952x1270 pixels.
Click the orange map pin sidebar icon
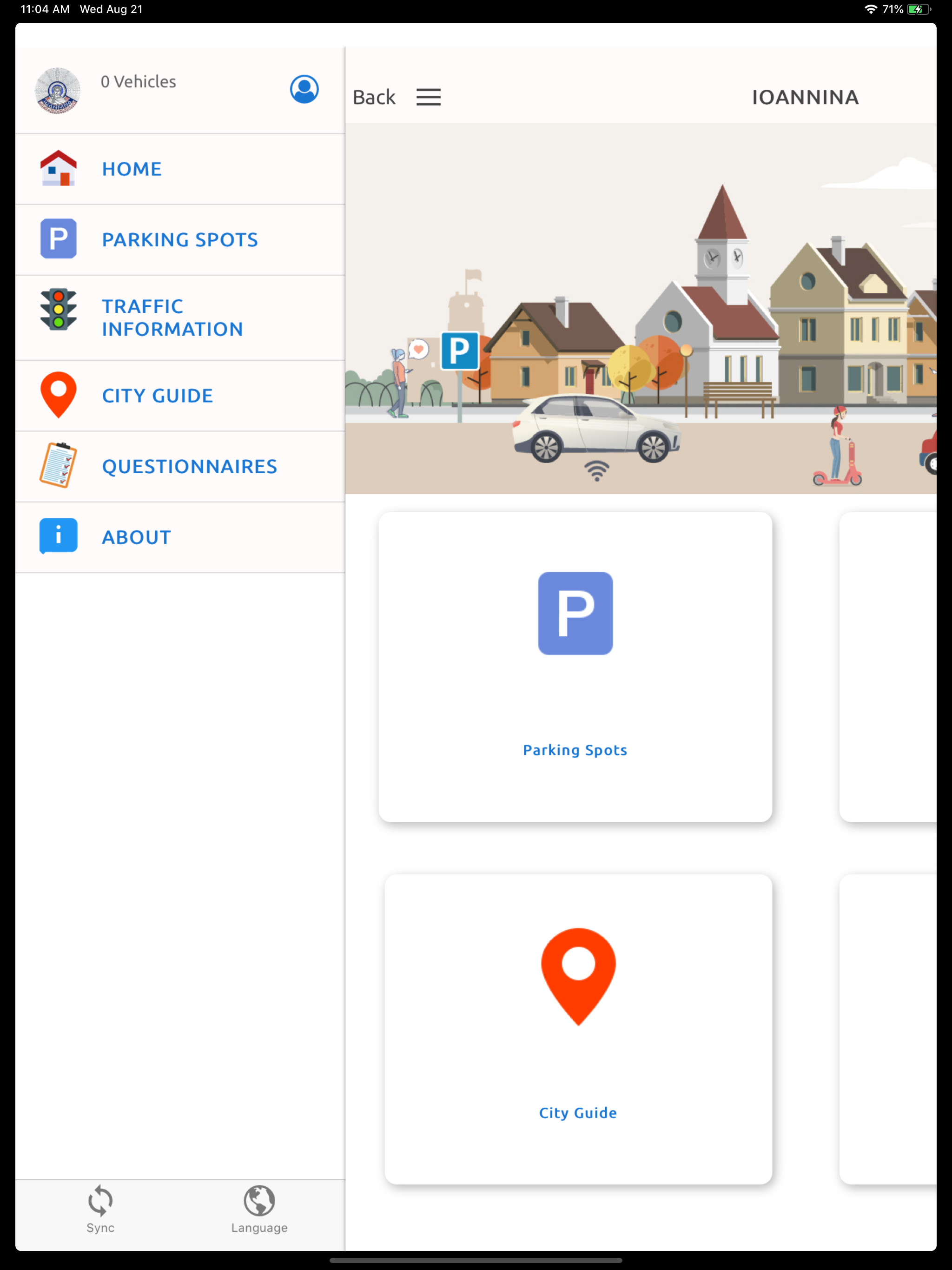(58, 395)
